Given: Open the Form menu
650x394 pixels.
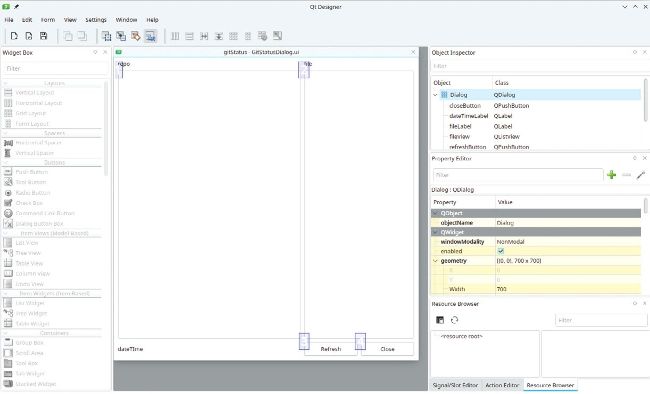Looking at the screenshot, I should [48, 19].
